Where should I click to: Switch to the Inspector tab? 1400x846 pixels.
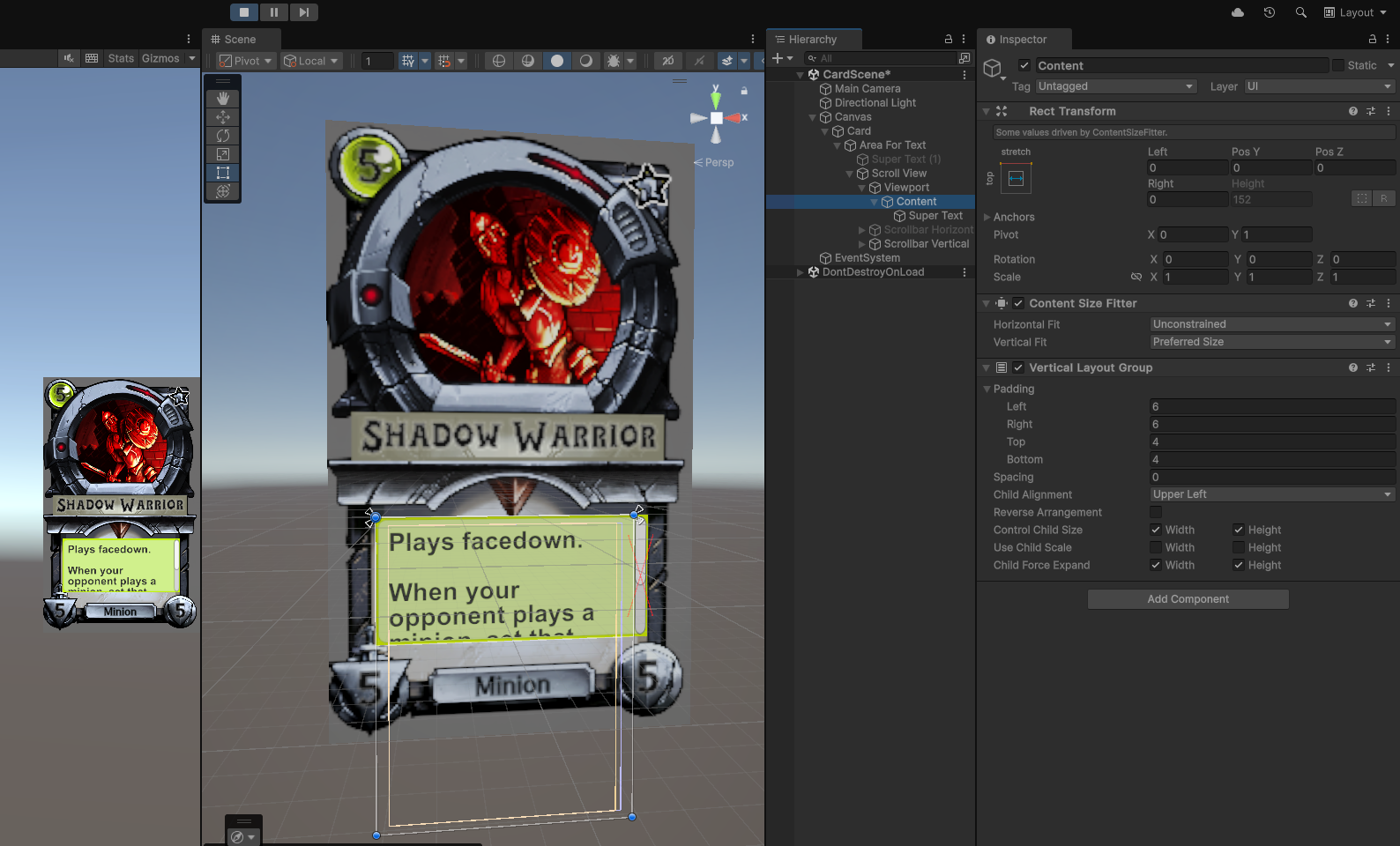[1016, 40]
